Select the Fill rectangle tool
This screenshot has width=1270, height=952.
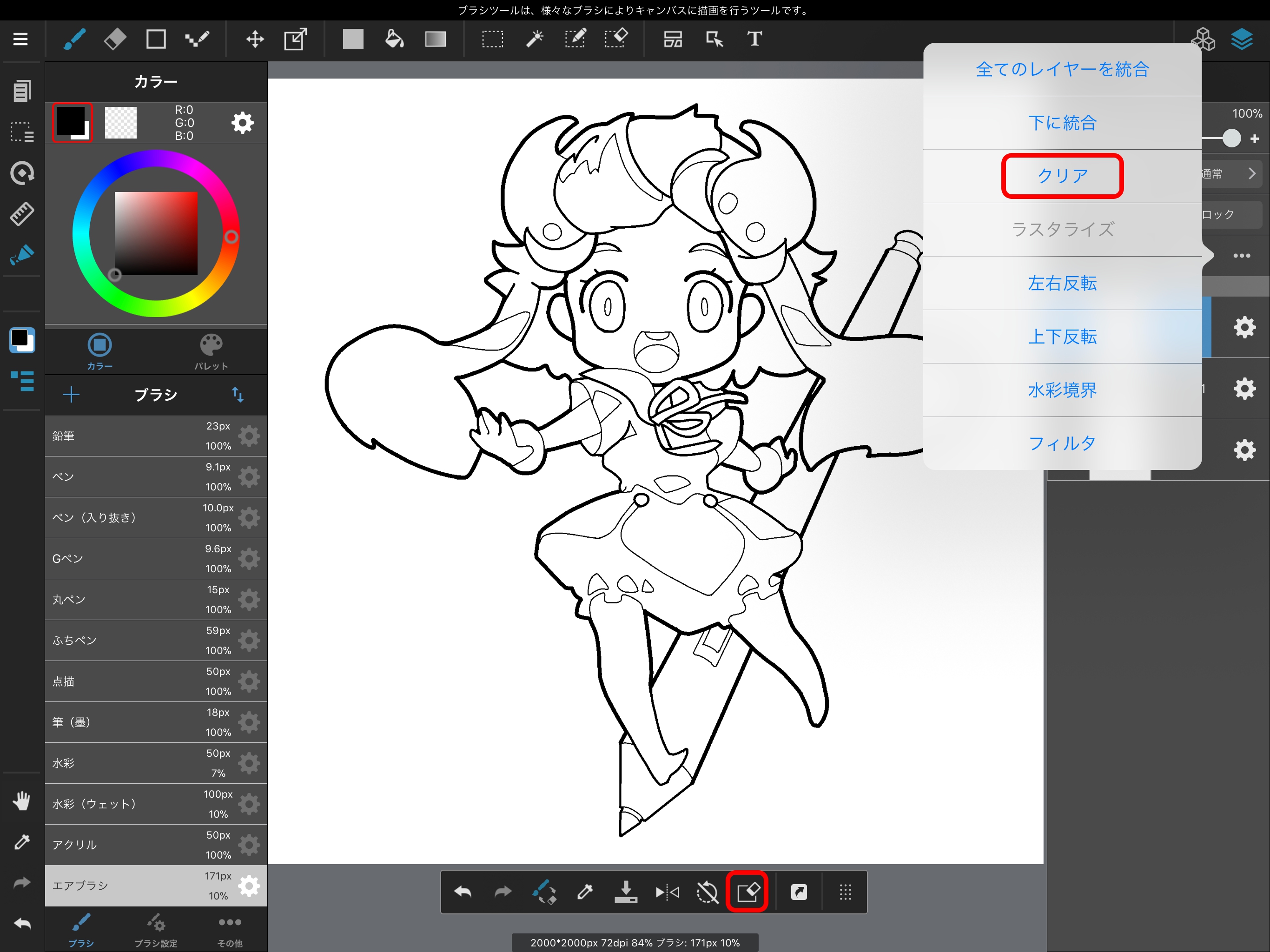coord(353,39)
